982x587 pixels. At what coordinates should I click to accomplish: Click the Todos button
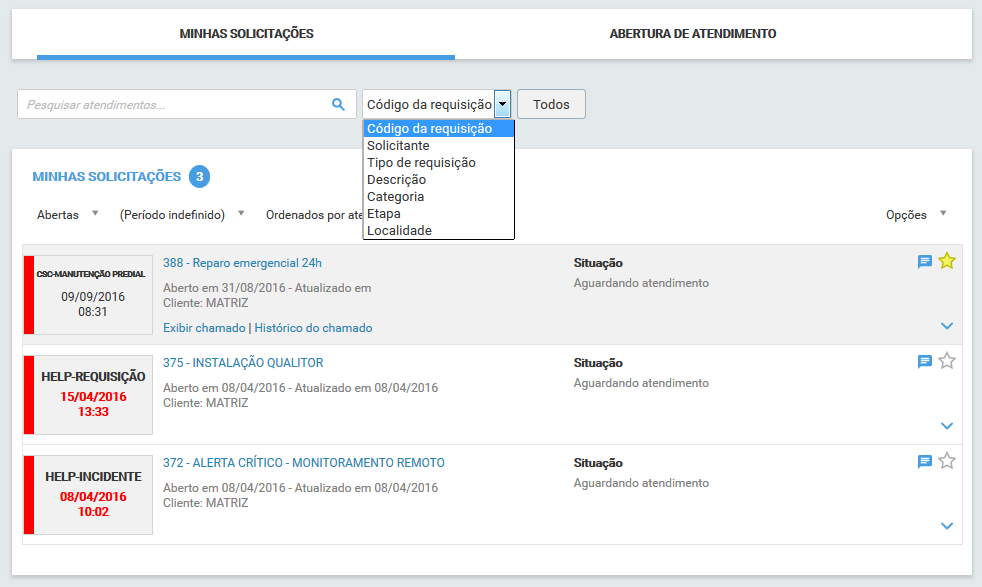pos(551,104)
